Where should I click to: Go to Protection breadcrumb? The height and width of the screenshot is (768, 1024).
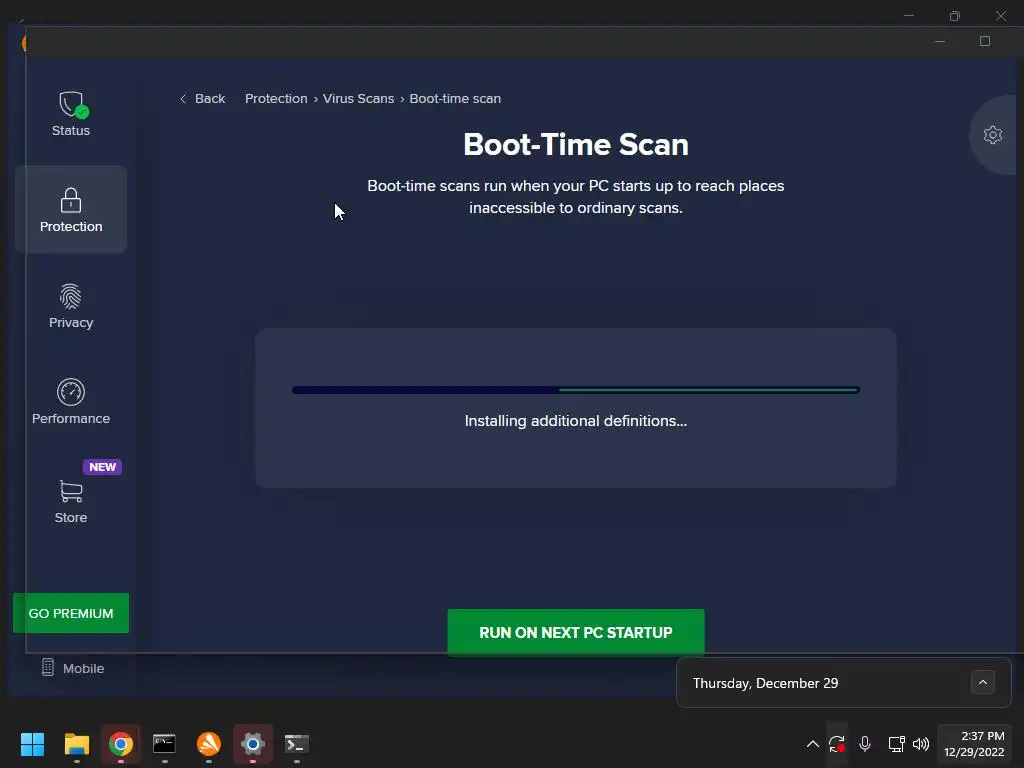[276, 99]
